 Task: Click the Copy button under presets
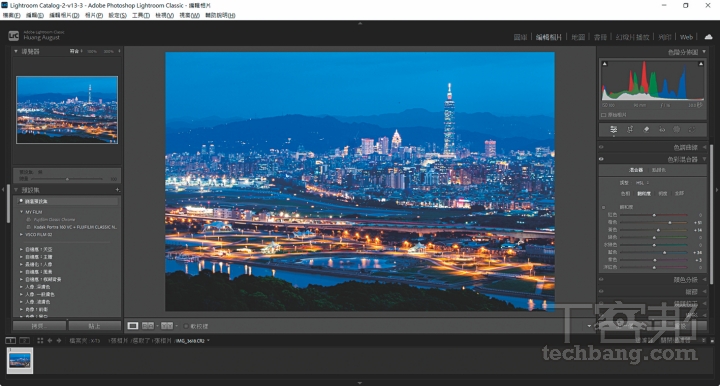point(39,326)
